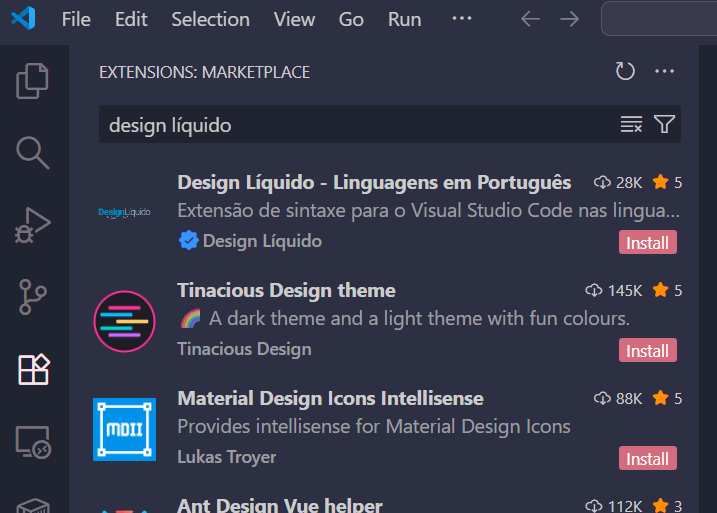717x513 pixels.
Task: Open Views and More Actions menu
Action: pyautogui.click(x=664, y=71)
